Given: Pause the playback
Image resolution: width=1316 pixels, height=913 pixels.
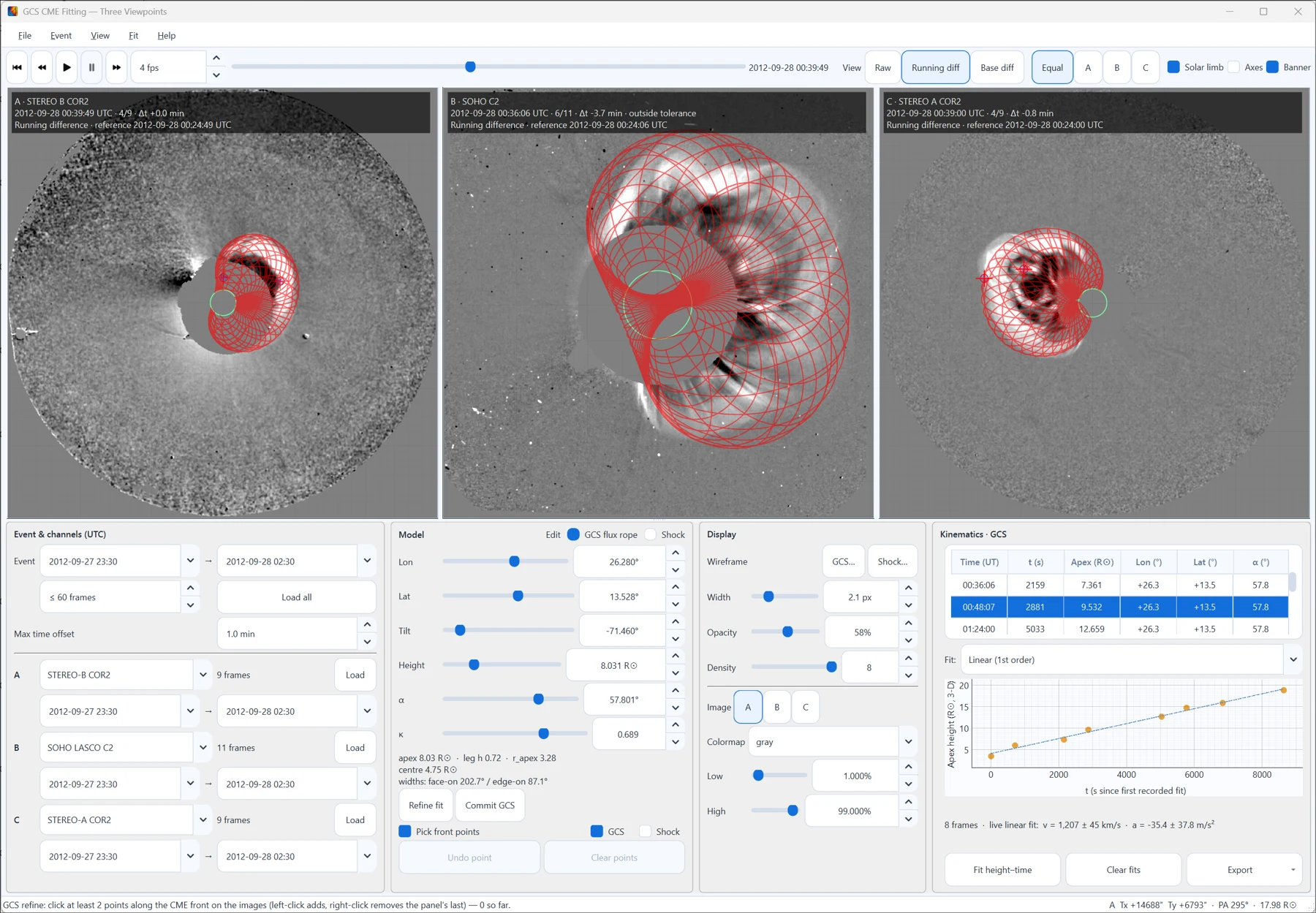Looking at the screenshot, I should [91, 67].
